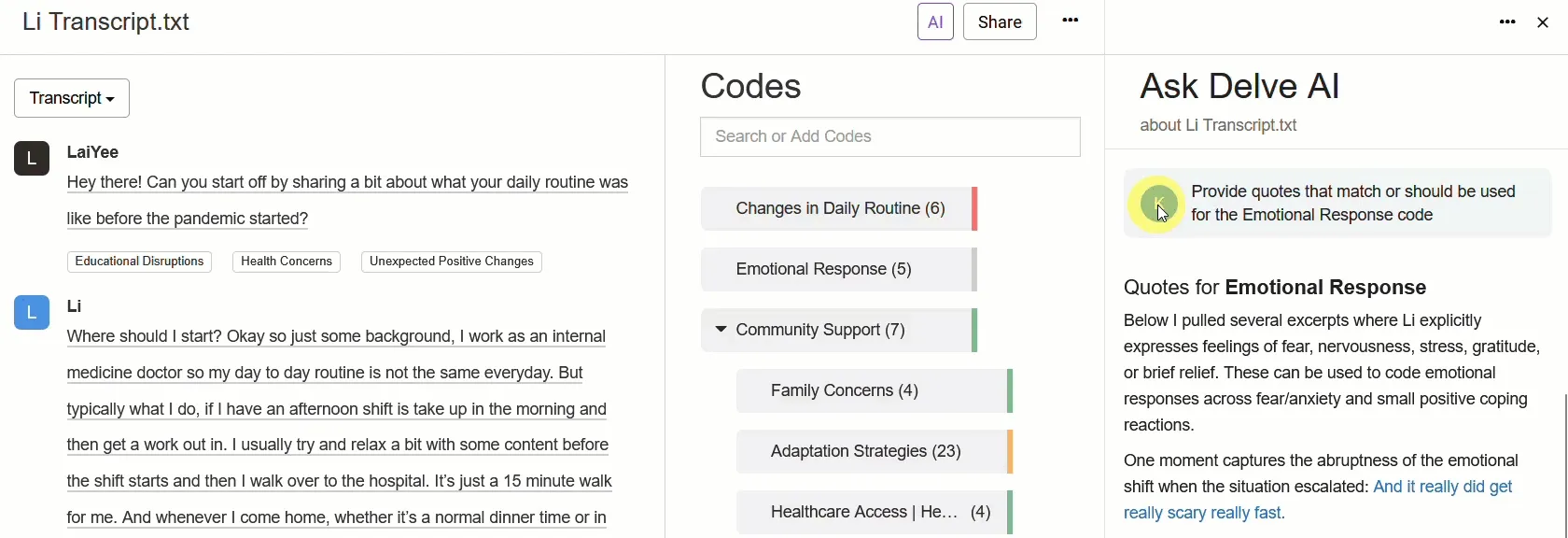Click the user avatar in AI prompt

(x=1157, y=204)
